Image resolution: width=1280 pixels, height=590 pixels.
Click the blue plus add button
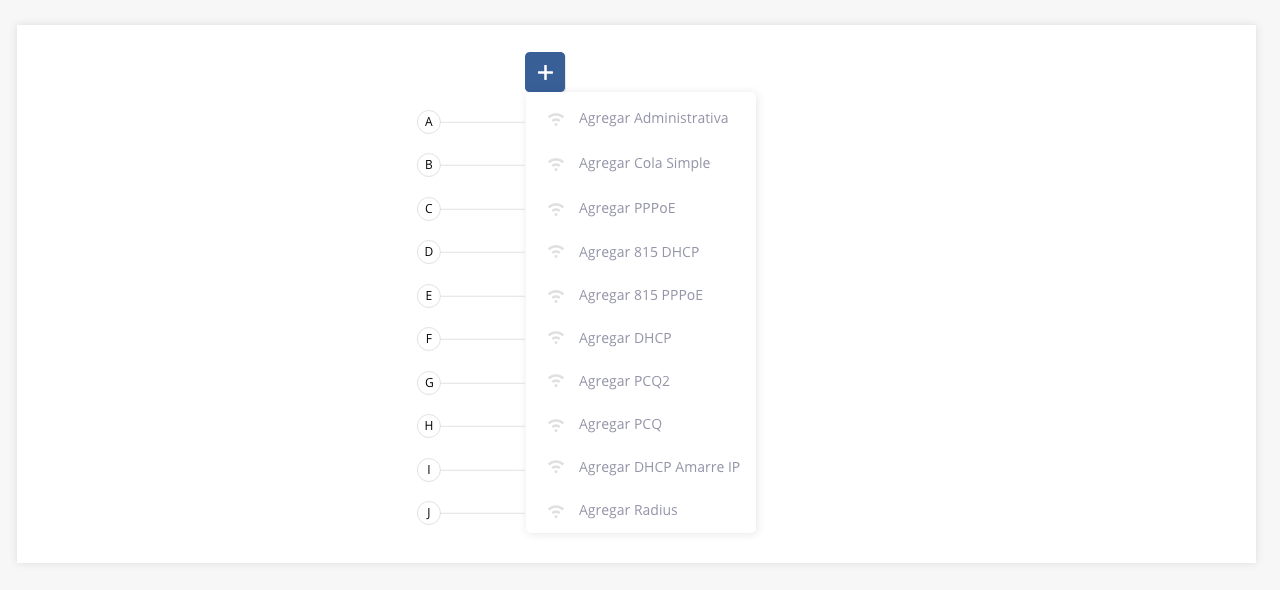click(545, 72)
